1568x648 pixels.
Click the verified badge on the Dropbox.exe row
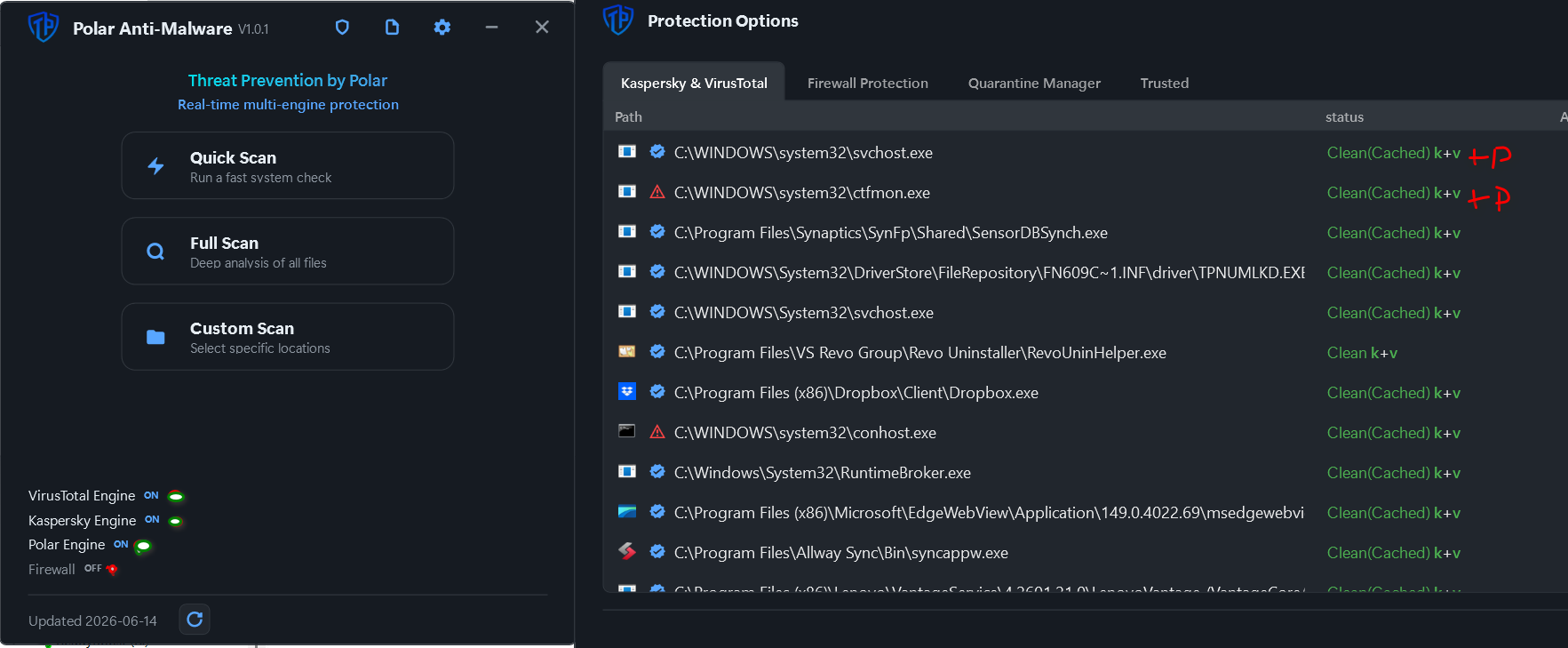(657, 392)
